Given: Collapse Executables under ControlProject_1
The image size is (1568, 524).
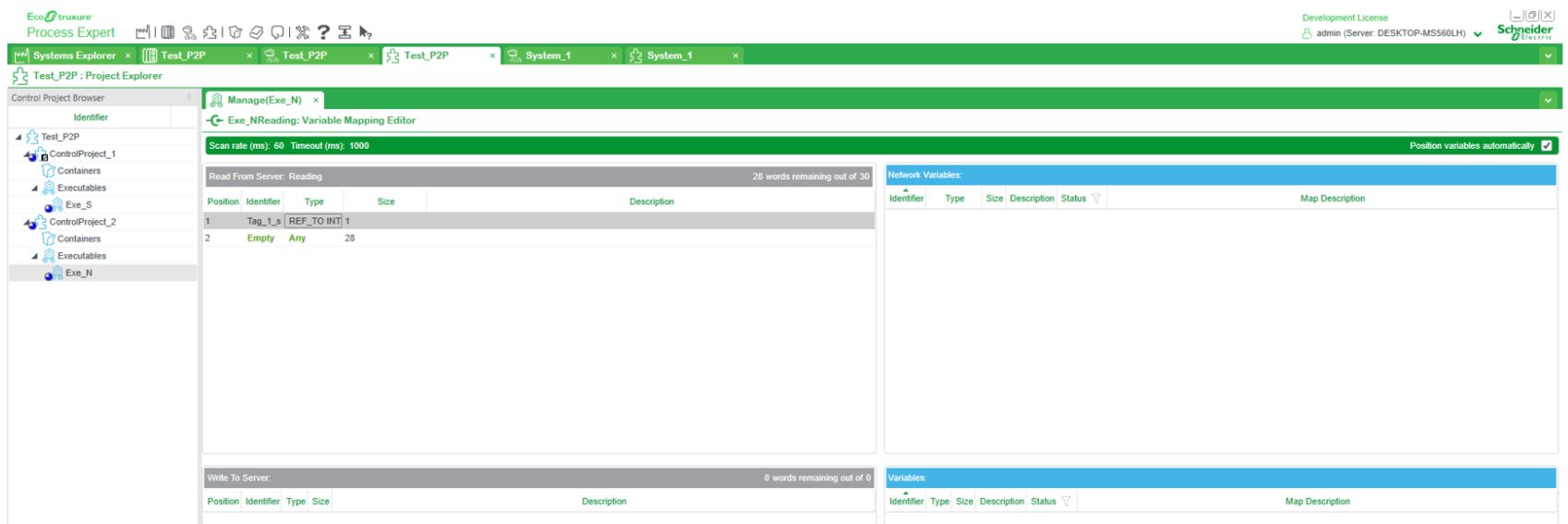Looking at the screenshot, I should (35, 189).
